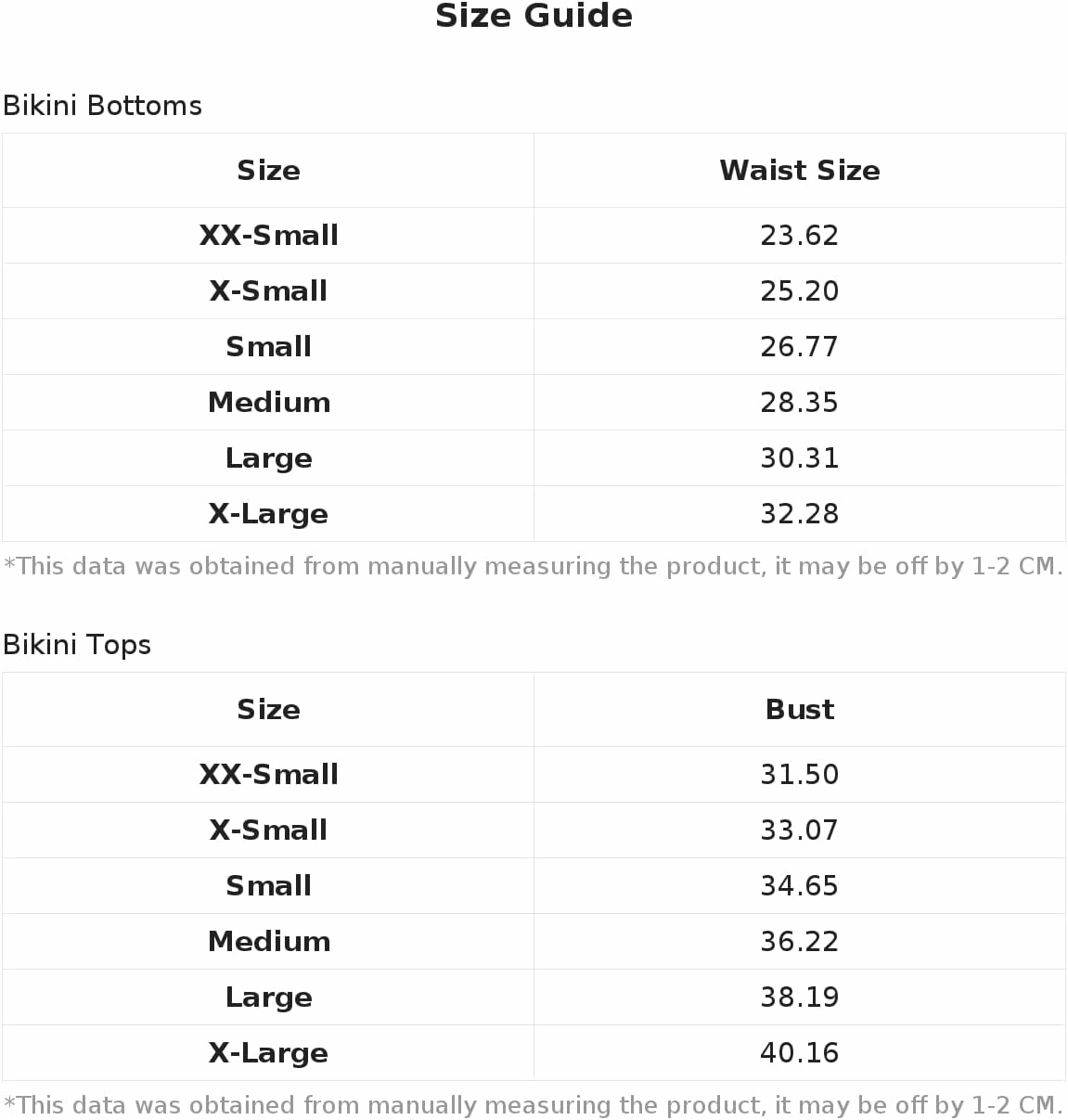Click the Waist Size column header
This screenshot has height=1120, width=1068.
pos(800,171)
